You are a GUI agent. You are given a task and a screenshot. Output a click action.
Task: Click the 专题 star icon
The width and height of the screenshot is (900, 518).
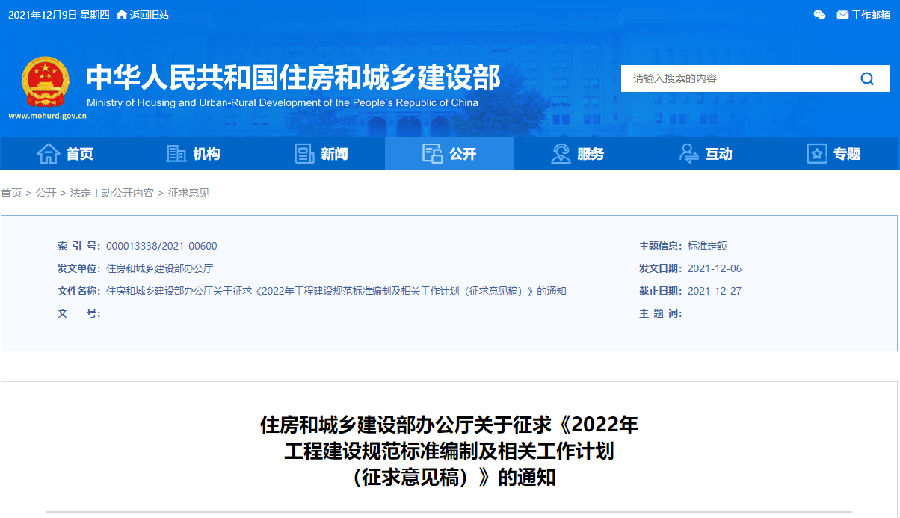817,153
